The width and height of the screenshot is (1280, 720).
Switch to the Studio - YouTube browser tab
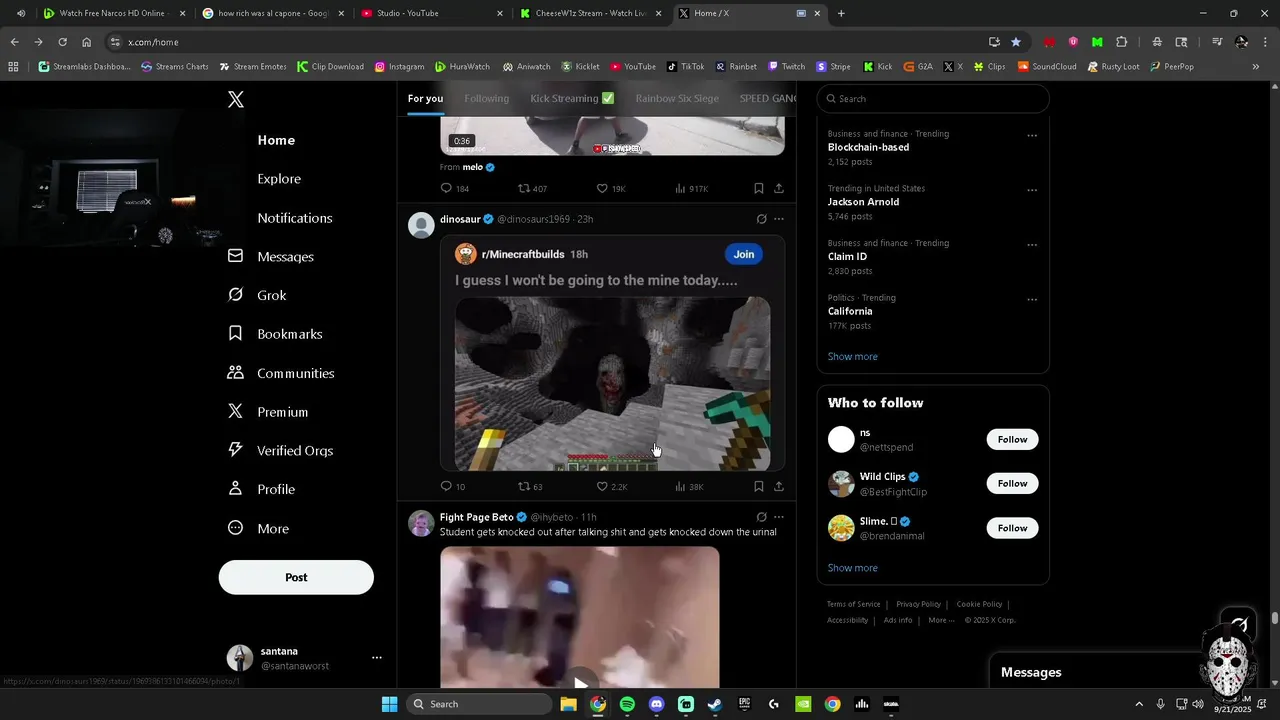tap(432, 13)
